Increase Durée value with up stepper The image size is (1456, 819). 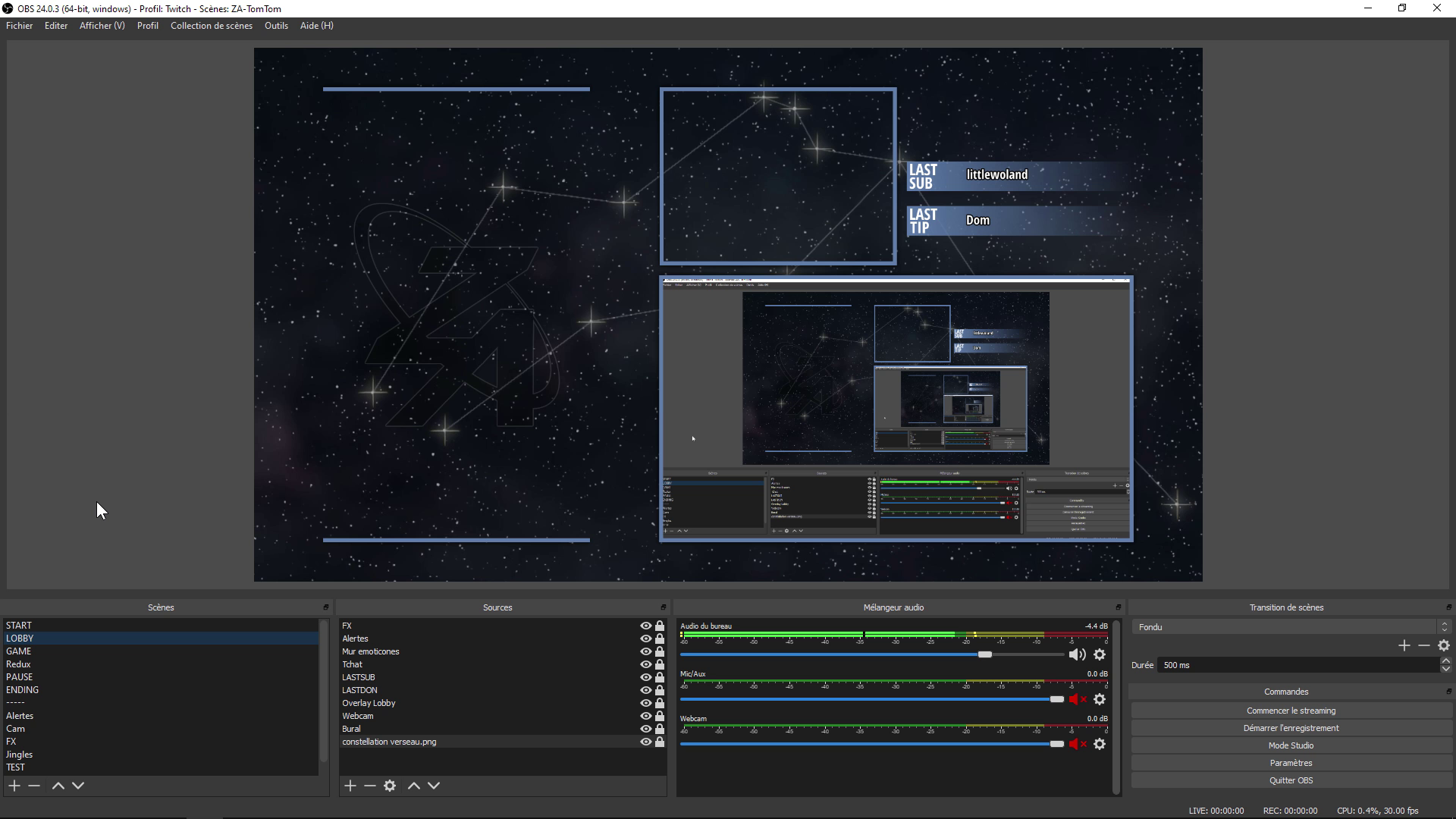click(x=1445, y=661)
